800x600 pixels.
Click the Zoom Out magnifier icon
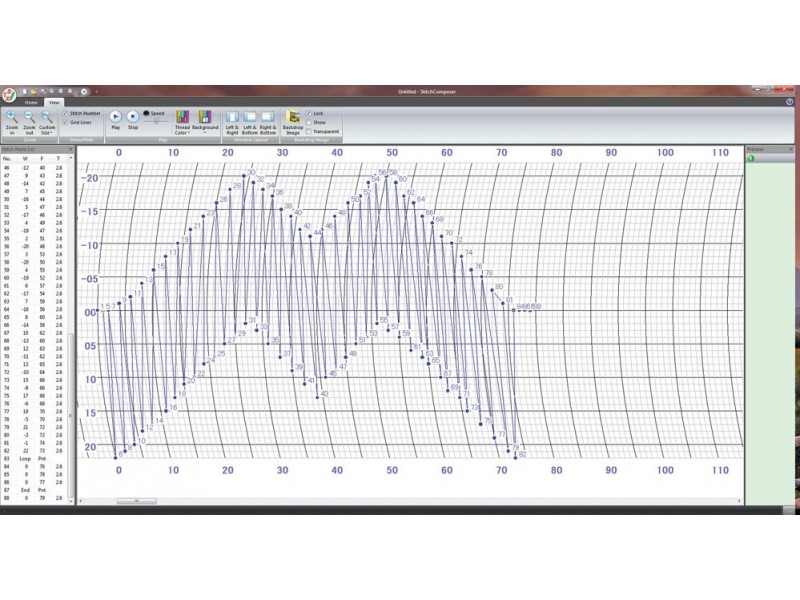click(x=29, y=118)
